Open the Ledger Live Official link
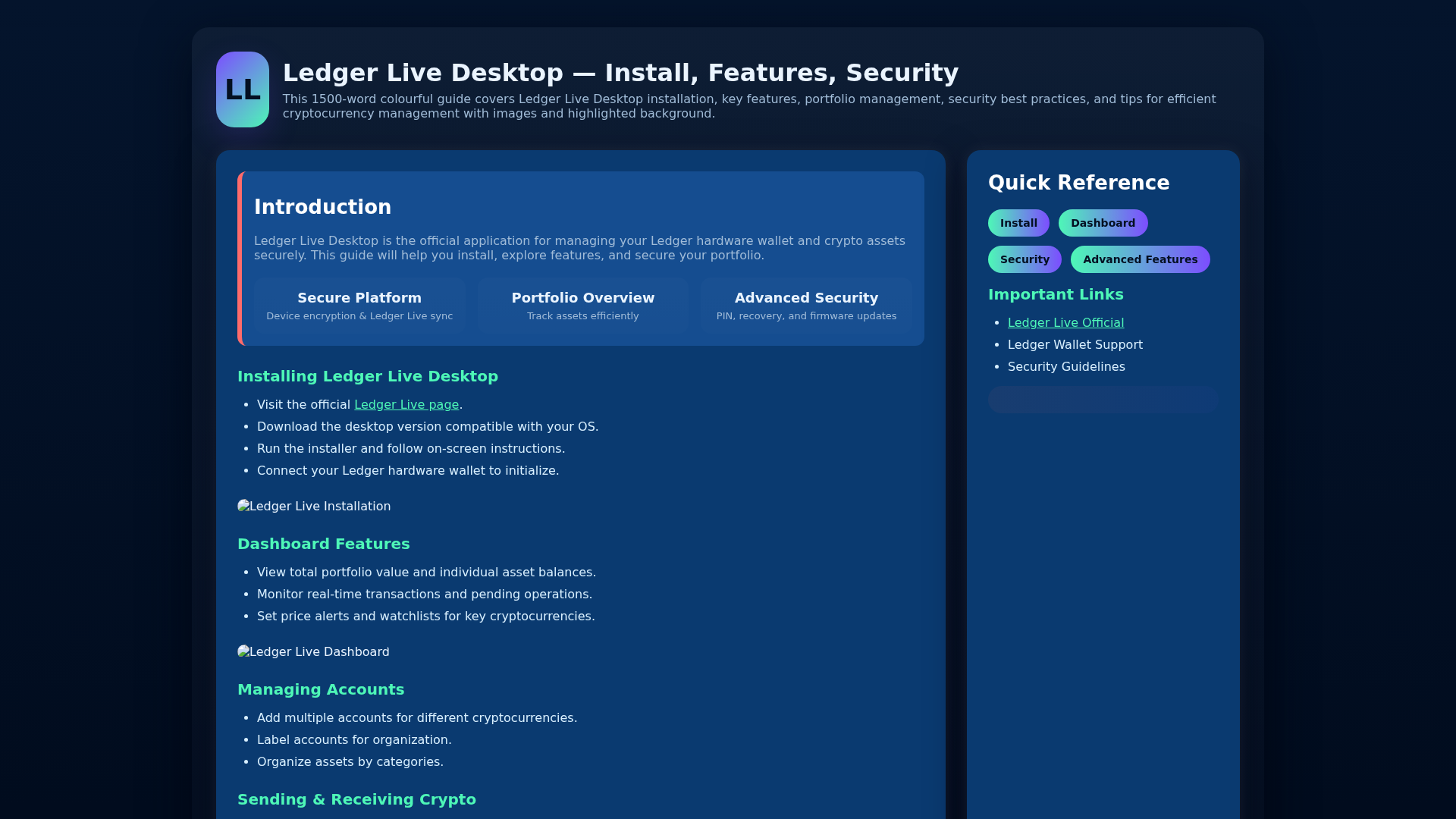The height and width of the screenshot is (819, 1456). pyautogui.click(x=1065, y=323)
